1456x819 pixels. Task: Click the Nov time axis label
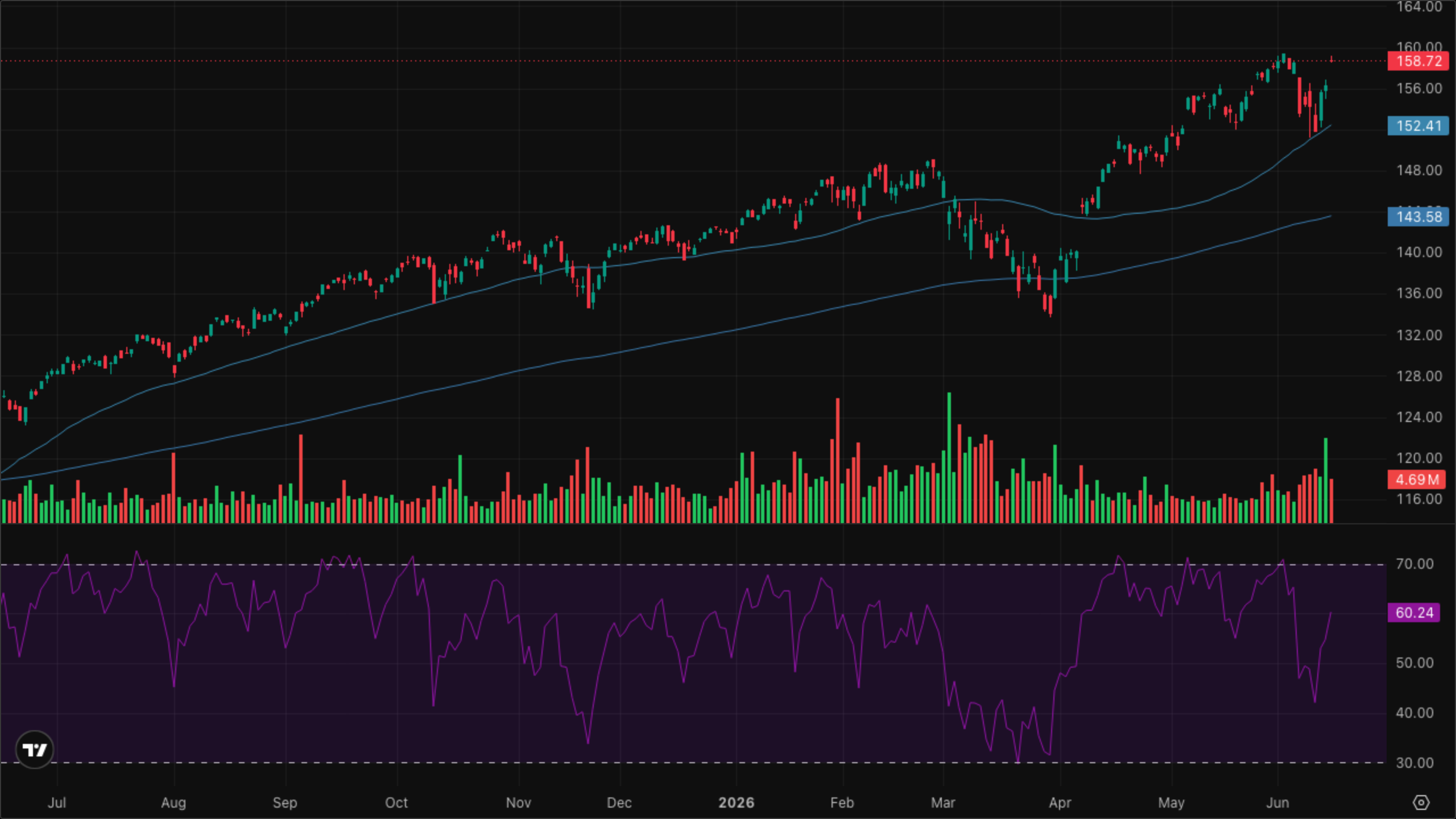[x=518, y=803]
